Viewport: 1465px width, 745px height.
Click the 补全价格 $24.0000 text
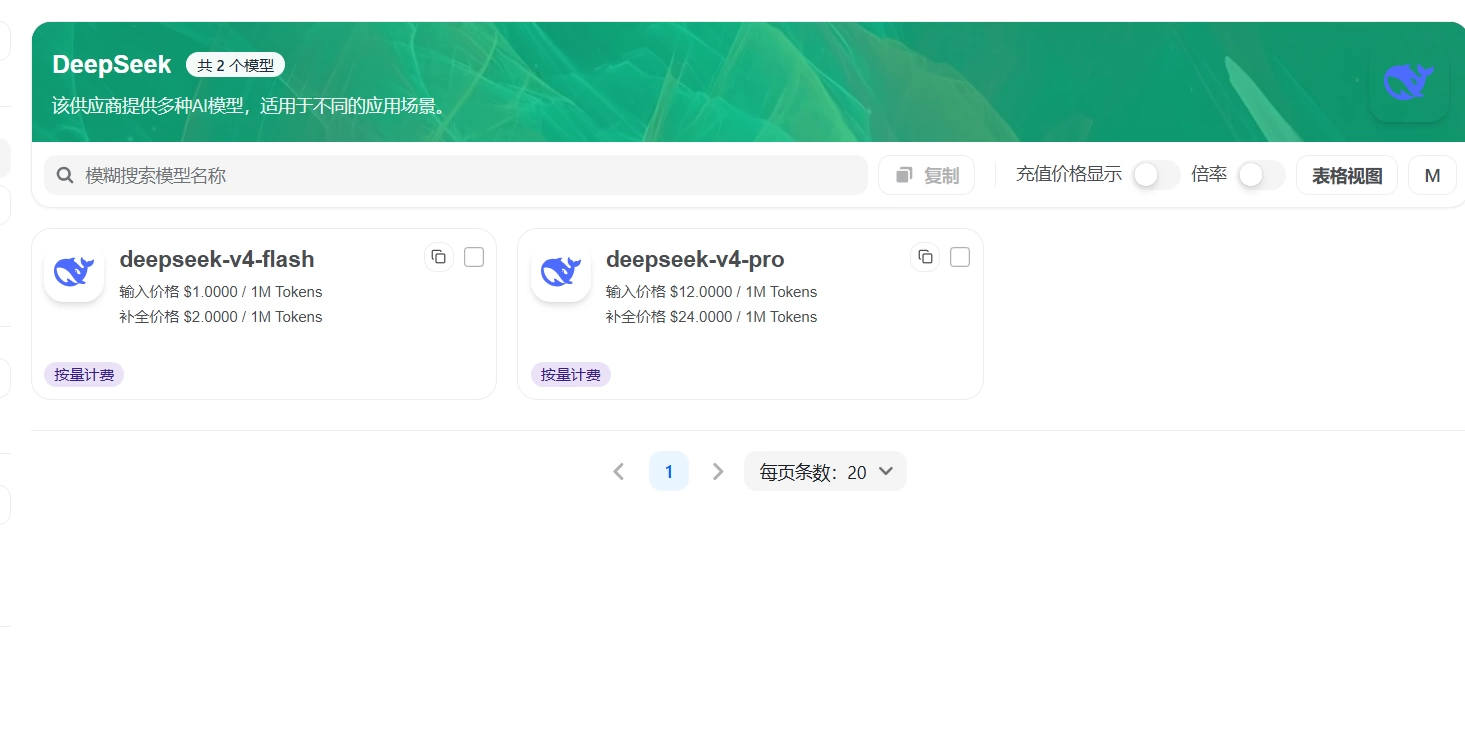[x=712, y=317]
